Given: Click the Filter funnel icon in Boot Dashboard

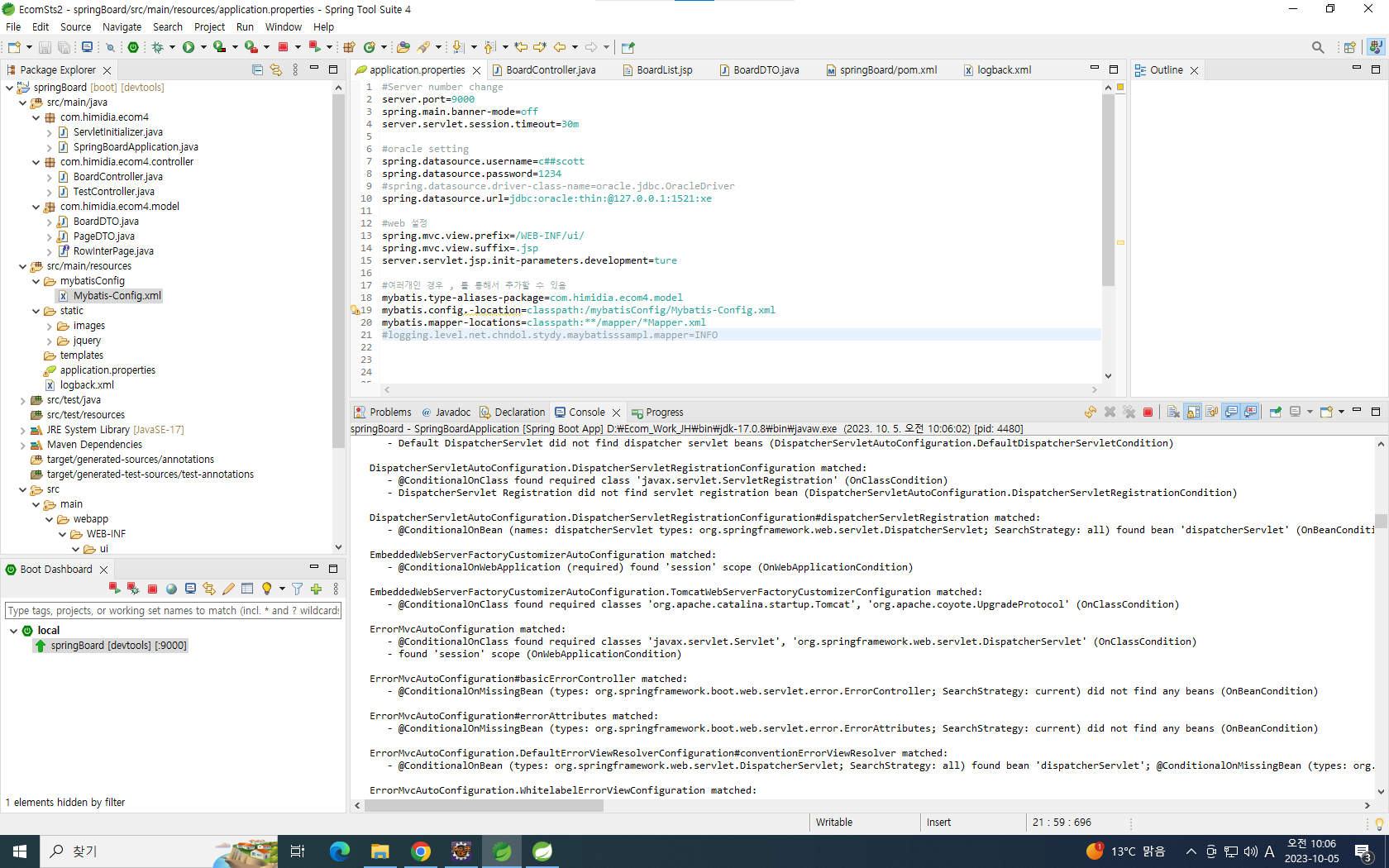Looking at the screenshot, I should point(297,589).
